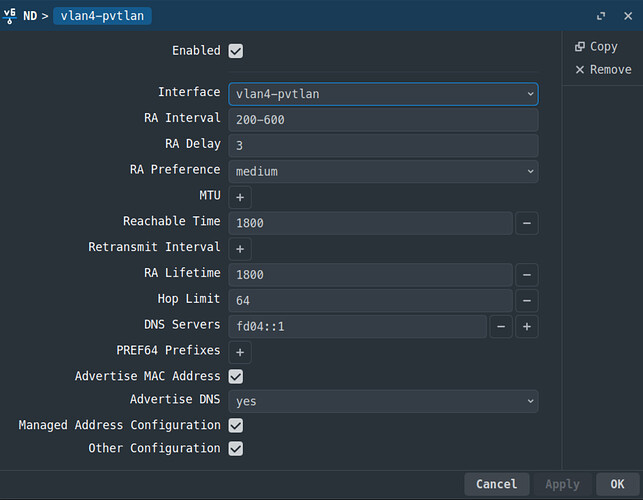Select the vlan4-pvtlan breadcrumb tab
The width and height of the screenshot is (643, 500).
[102, 16]
